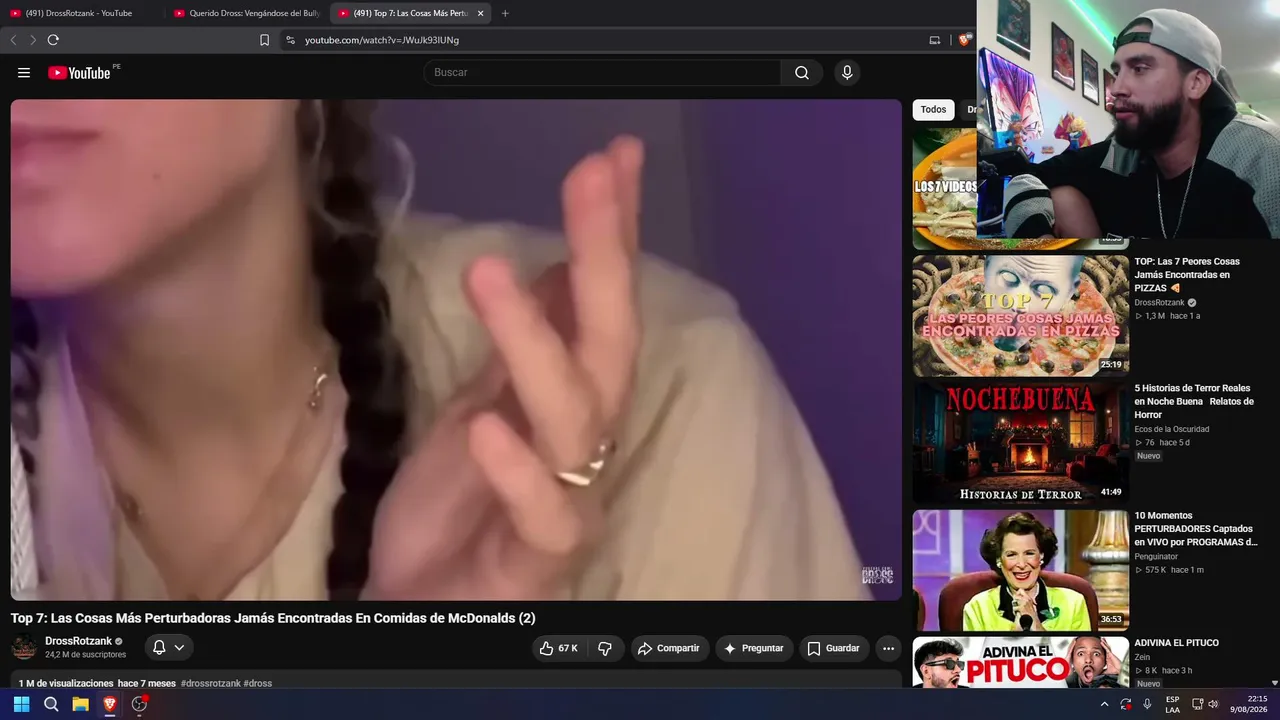
Task: Go to the YouTube home logo
Action: tap(79, 73)
